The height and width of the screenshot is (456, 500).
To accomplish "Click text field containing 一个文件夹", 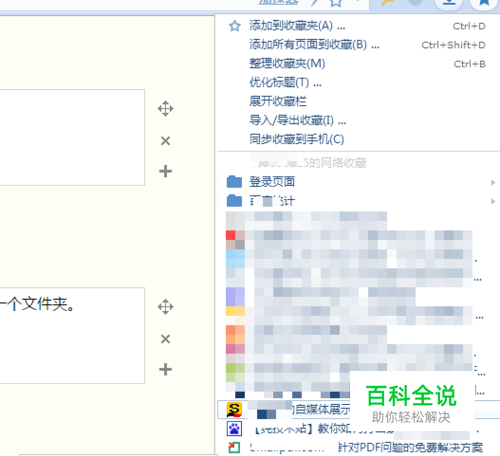I will 72,335.
